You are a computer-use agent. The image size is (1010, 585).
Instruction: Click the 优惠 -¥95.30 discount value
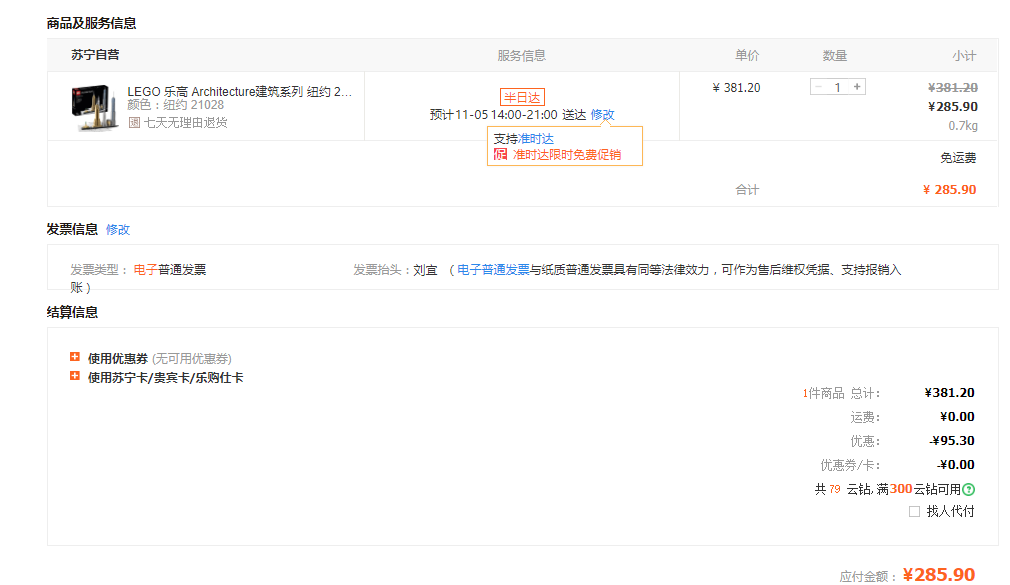coord(952,441)
